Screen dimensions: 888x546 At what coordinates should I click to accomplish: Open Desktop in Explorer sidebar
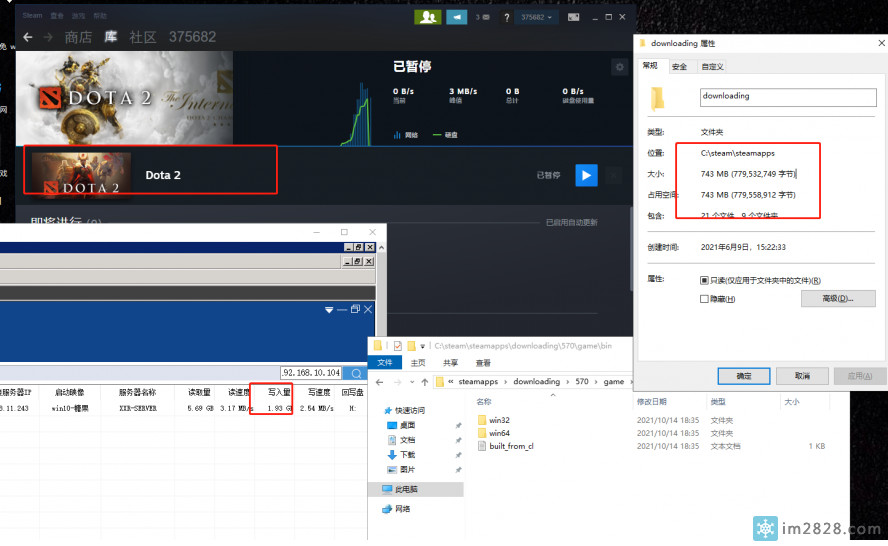pos(402,425)
